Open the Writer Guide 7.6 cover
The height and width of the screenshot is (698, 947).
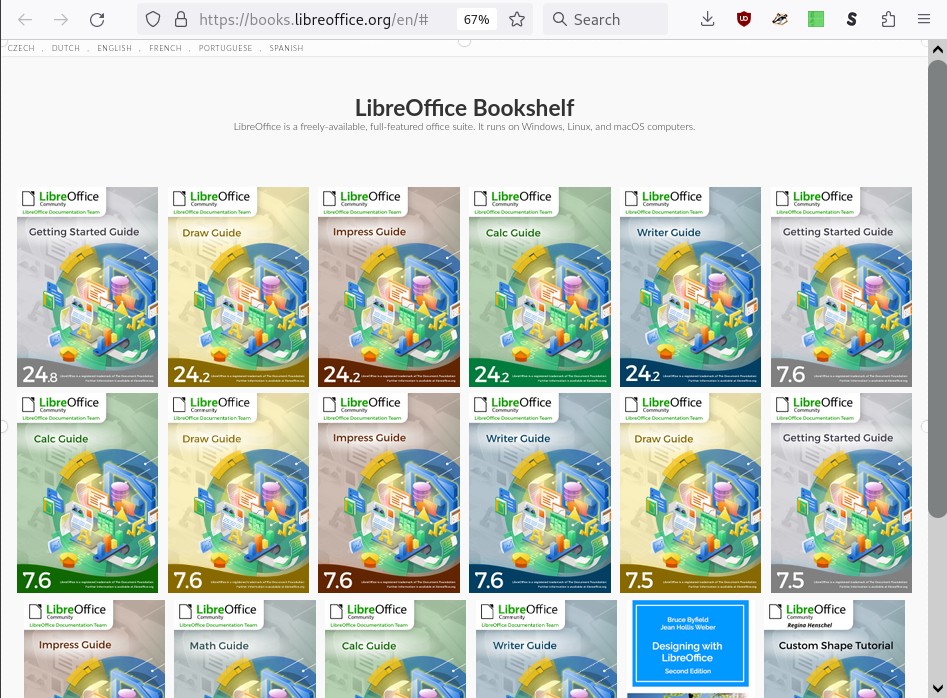click(540, 493)
